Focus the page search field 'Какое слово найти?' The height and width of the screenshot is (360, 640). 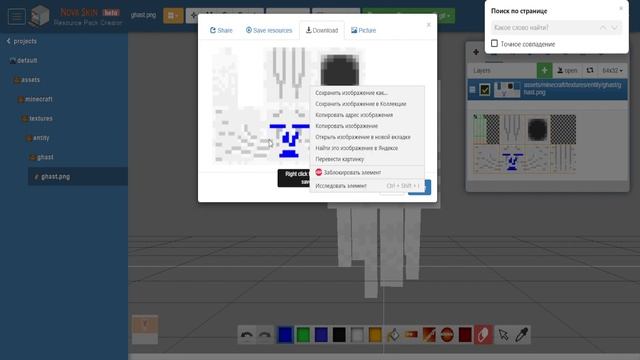544,28
